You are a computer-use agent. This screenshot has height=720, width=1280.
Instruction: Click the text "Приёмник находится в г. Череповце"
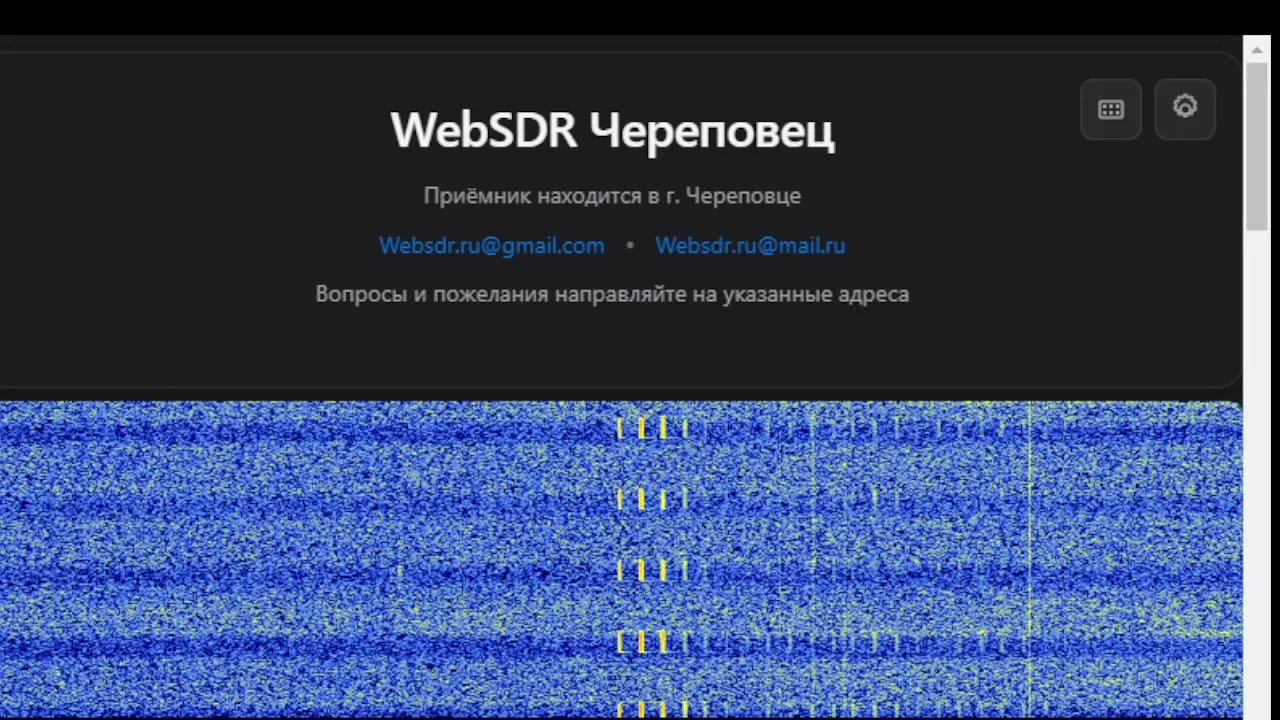coord(612,196)
